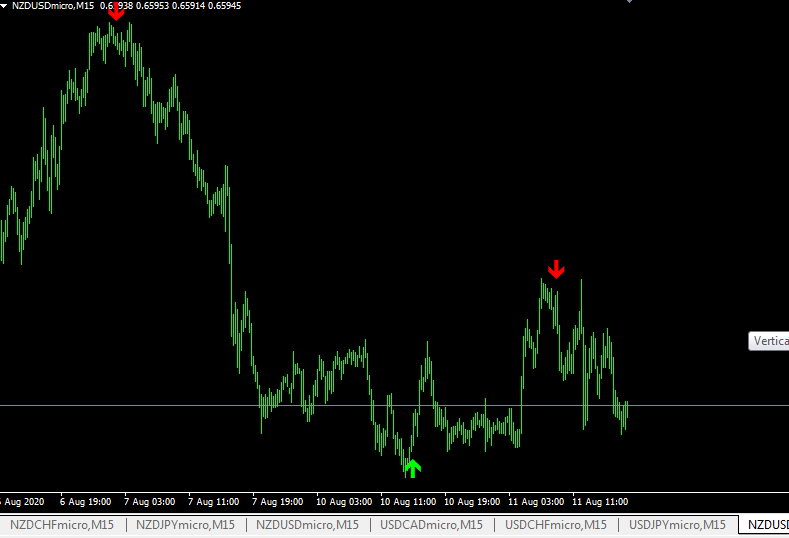Screen dimensions: 789x538
Task: Click the red down arrow near 11 Aug
Action: (556, 269)
